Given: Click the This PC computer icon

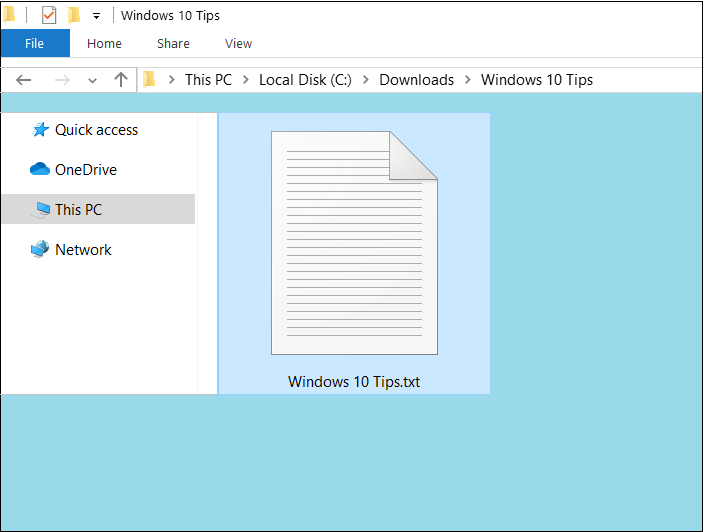Looking at the screenshot, I should [42, 210].
